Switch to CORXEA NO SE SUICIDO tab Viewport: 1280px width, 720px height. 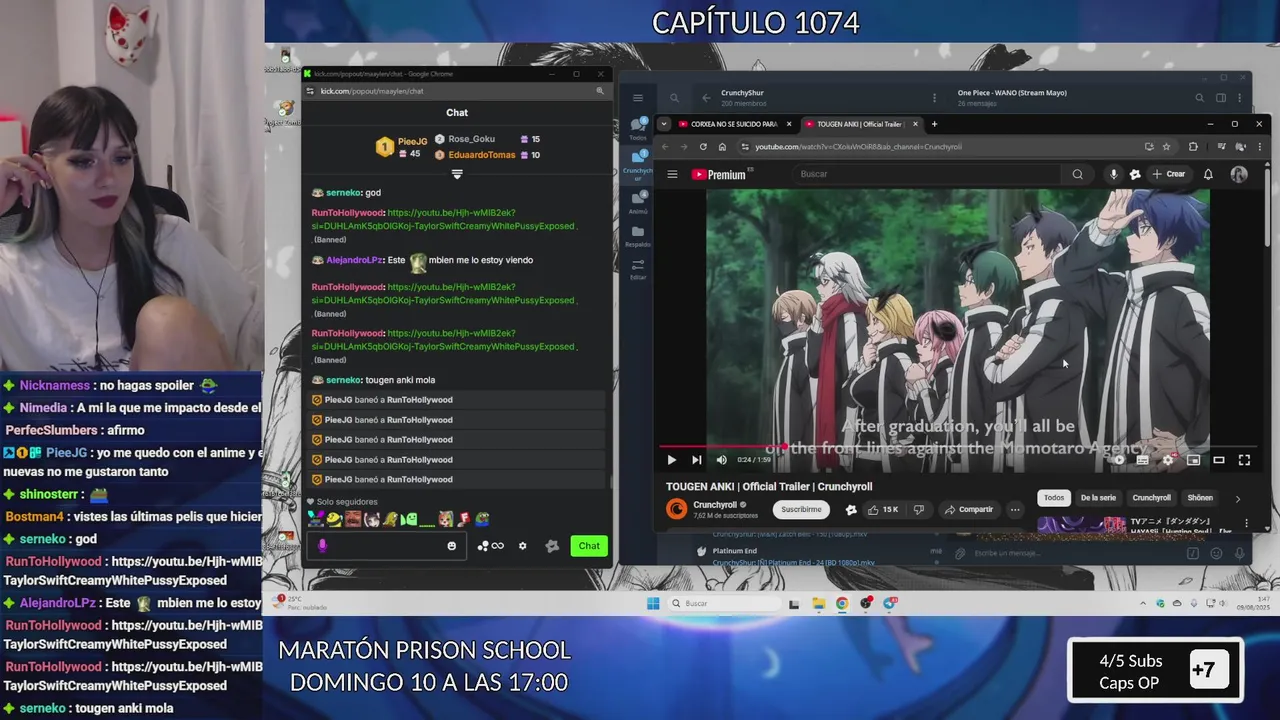click(734, 124)
